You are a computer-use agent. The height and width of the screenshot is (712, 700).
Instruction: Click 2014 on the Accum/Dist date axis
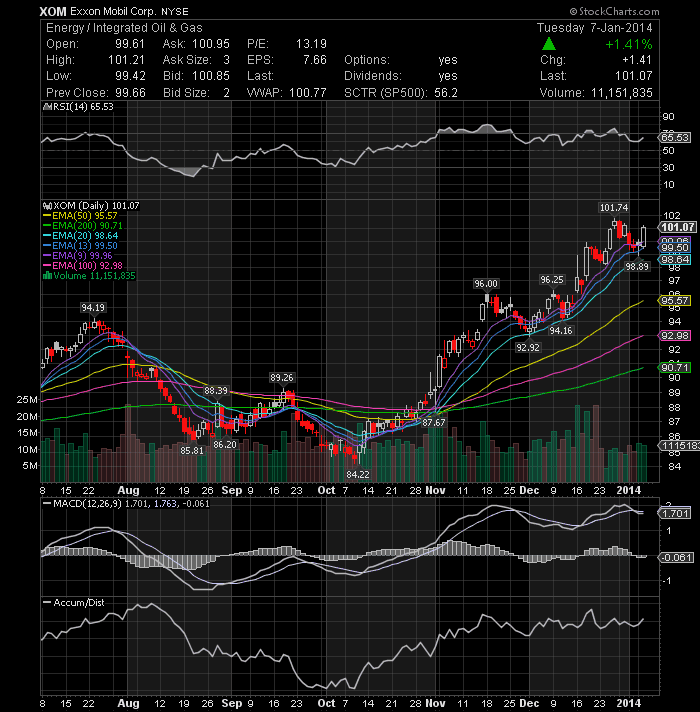[x=628, y=703]
